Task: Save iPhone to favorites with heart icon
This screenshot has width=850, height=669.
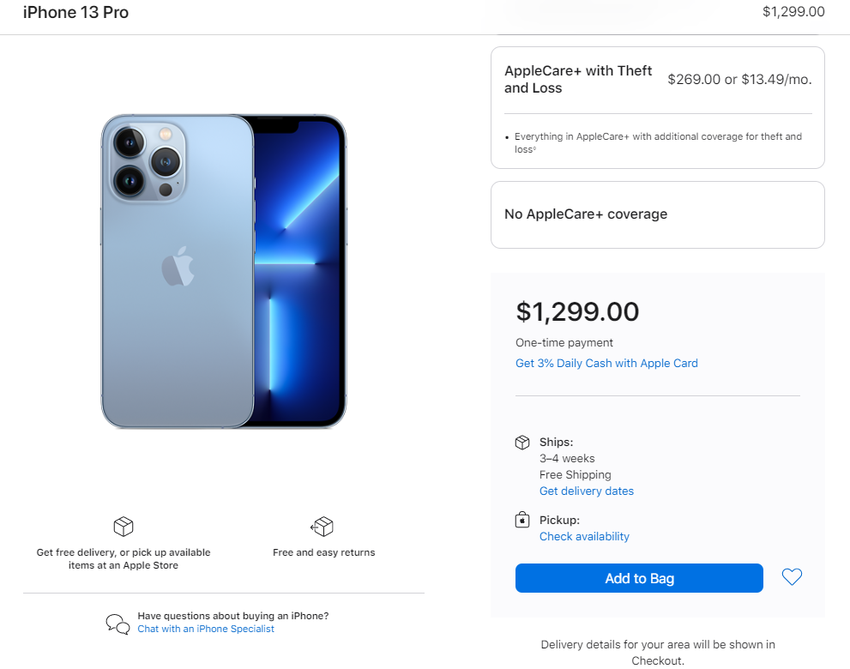Action: pos(792,577)
